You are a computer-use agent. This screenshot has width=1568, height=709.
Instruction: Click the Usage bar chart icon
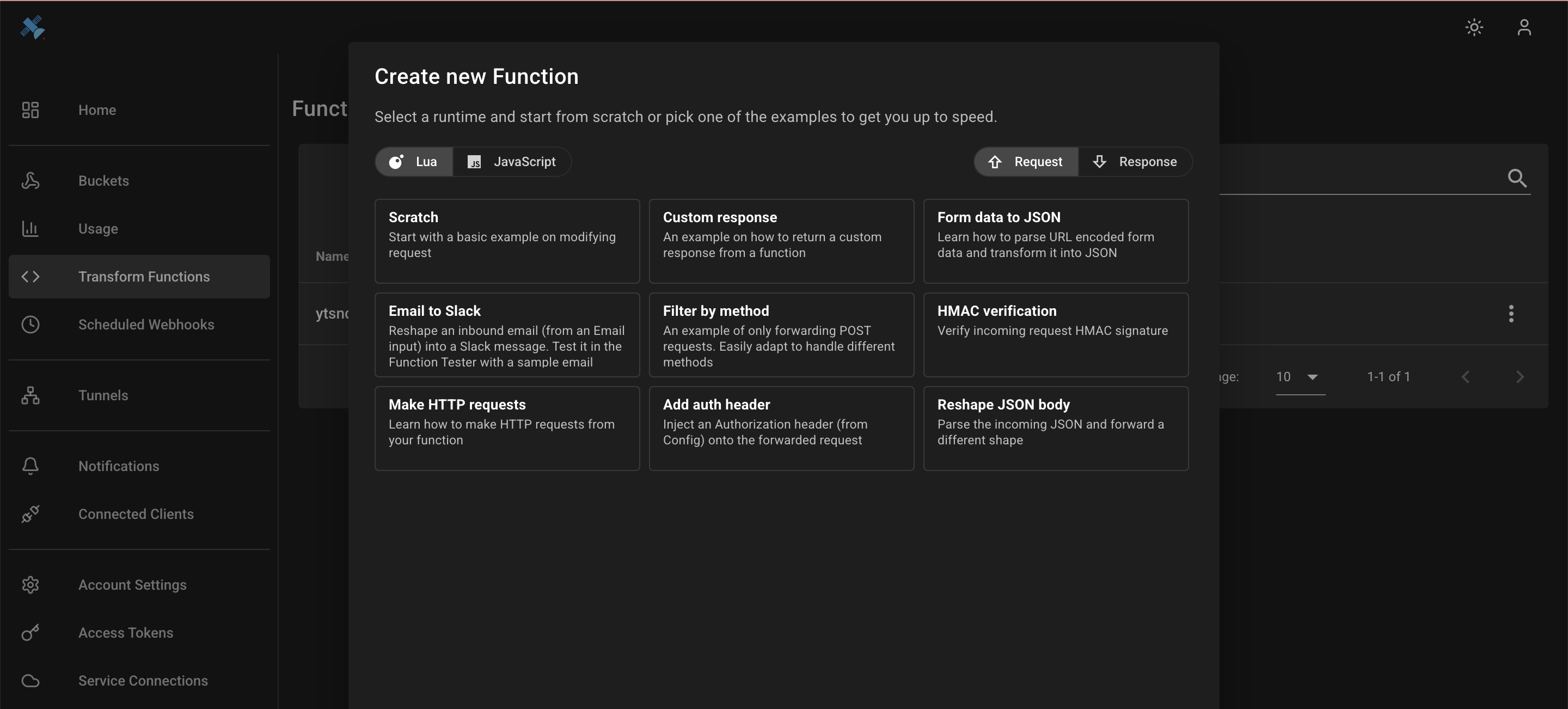[30, 228]
